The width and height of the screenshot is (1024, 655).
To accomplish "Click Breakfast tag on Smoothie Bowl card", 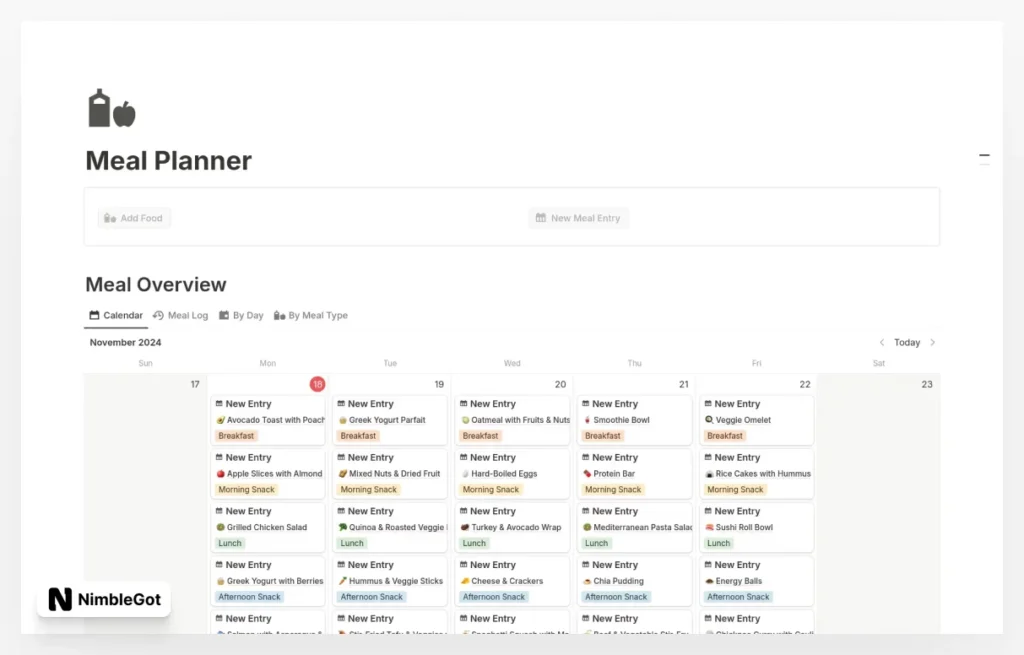I will click(x=602, y=436).
